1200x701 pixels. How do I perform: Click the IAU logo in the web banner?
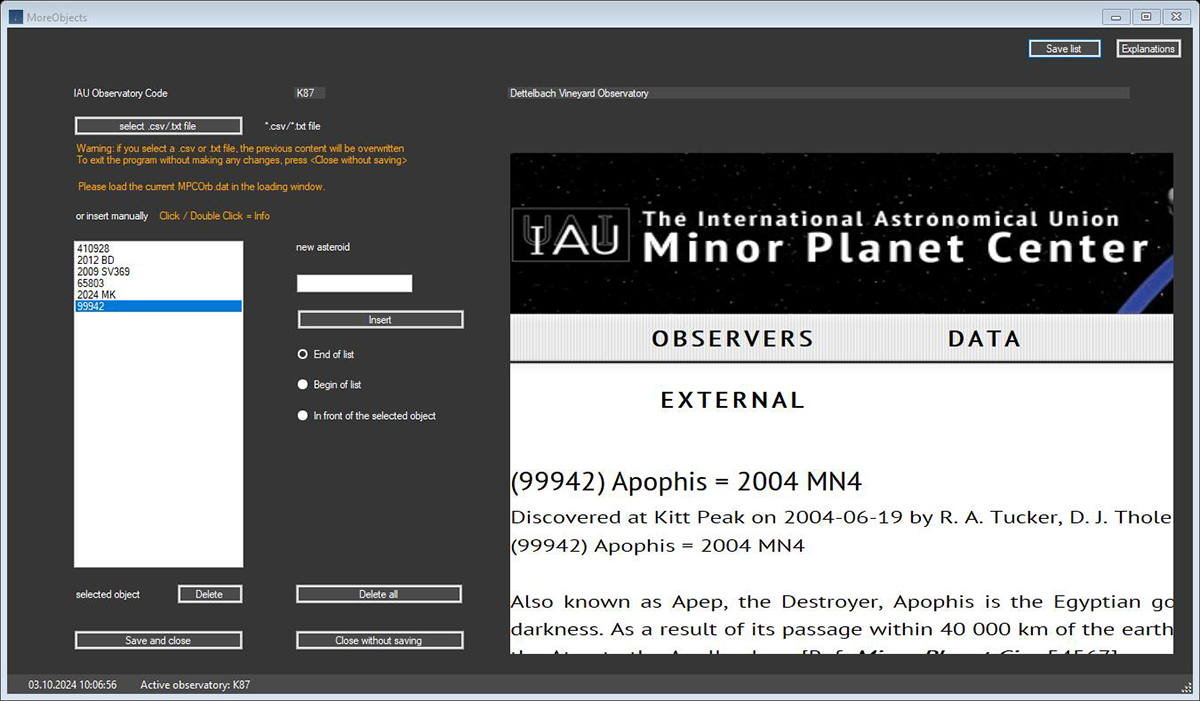(570, 234)
